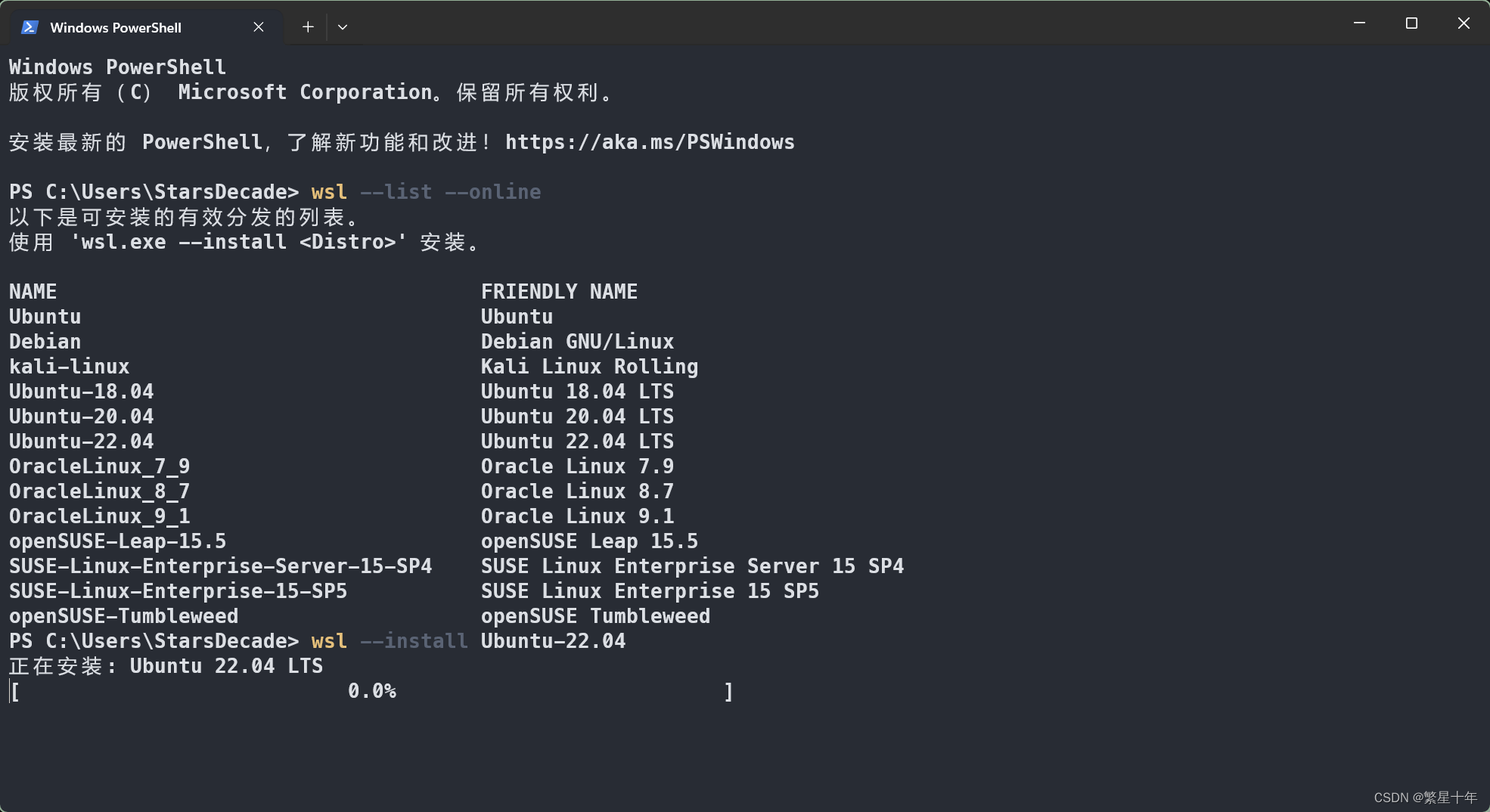Expand the new tab profile dropdown
The height and width of the screenshot is (812, 1490).
click(x=343, y=27)
